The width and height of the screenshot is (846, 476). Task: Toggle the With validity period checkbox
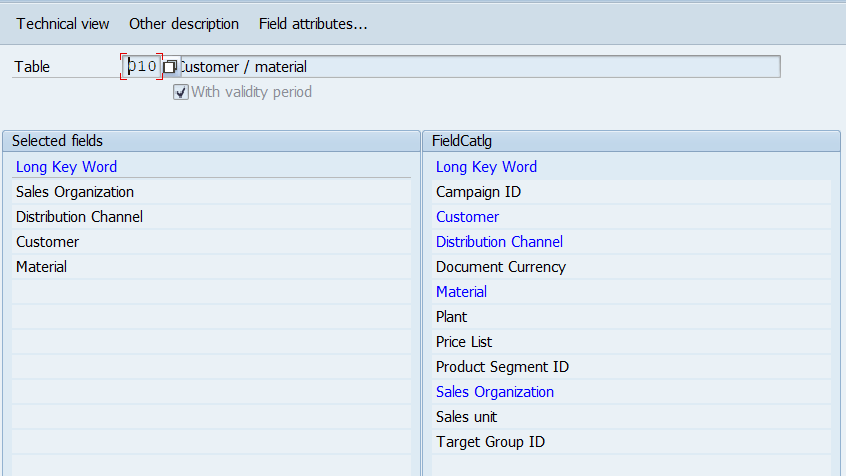pyautogui.click(x=181, y=92)
